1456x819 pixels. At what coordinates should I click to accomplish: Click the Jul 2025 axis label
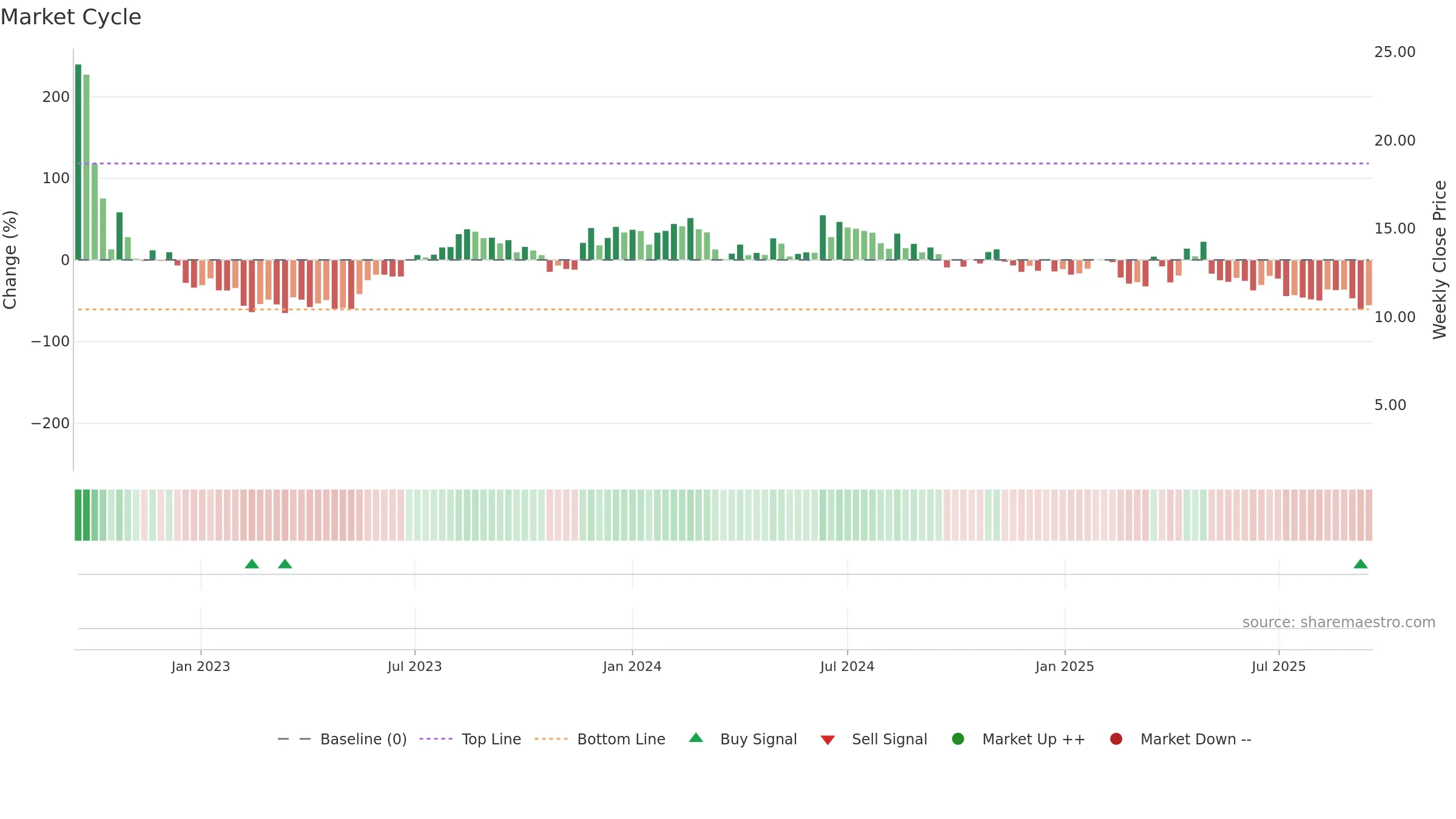pyautogui.click(x=1279, y=667)
